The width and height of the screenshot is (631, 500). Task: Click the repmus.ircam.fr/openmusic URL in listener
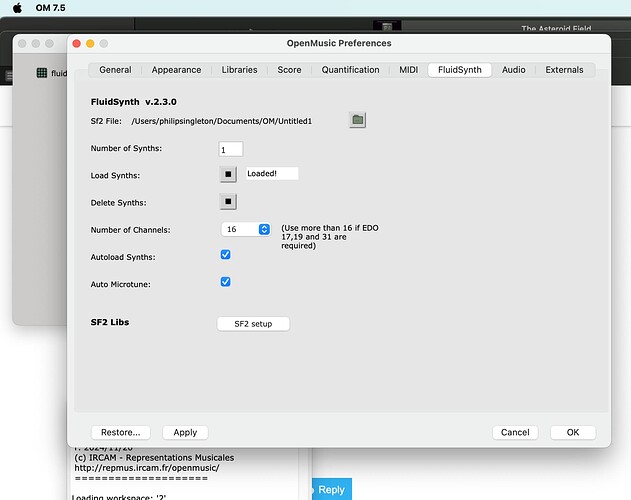[x=147, y=468]
